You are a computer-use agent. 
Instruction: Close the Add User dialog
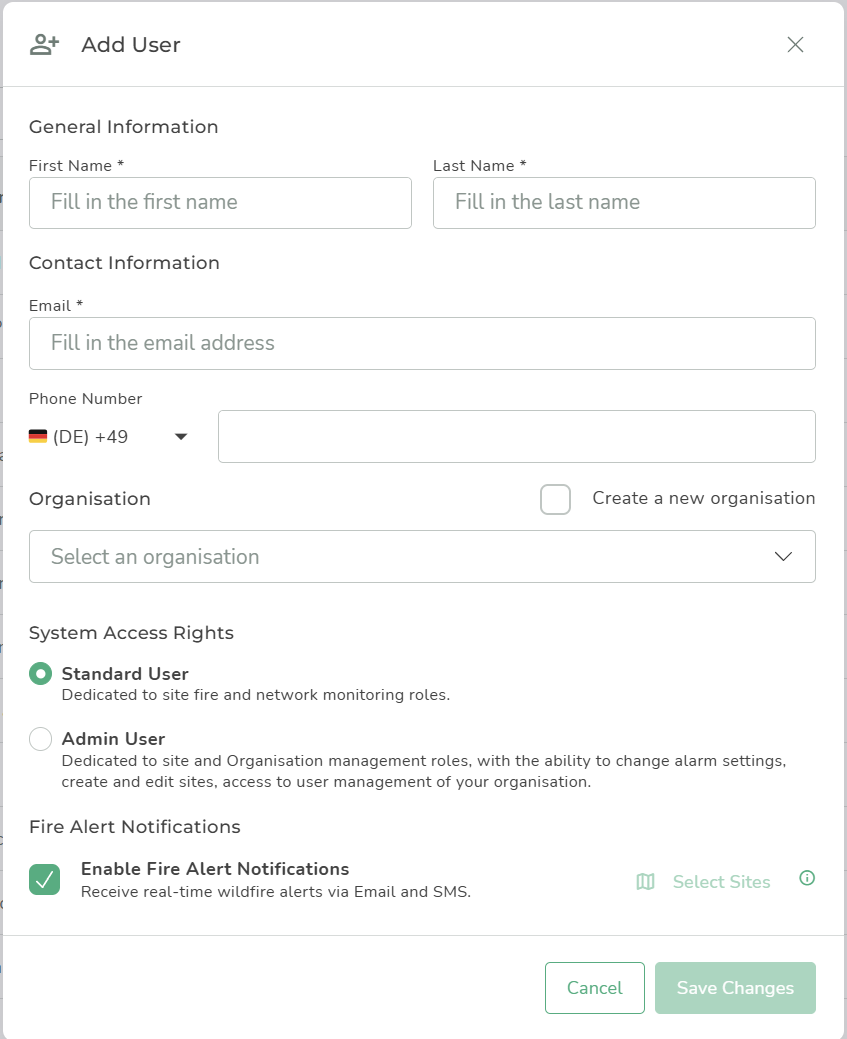tap(795, 44)
